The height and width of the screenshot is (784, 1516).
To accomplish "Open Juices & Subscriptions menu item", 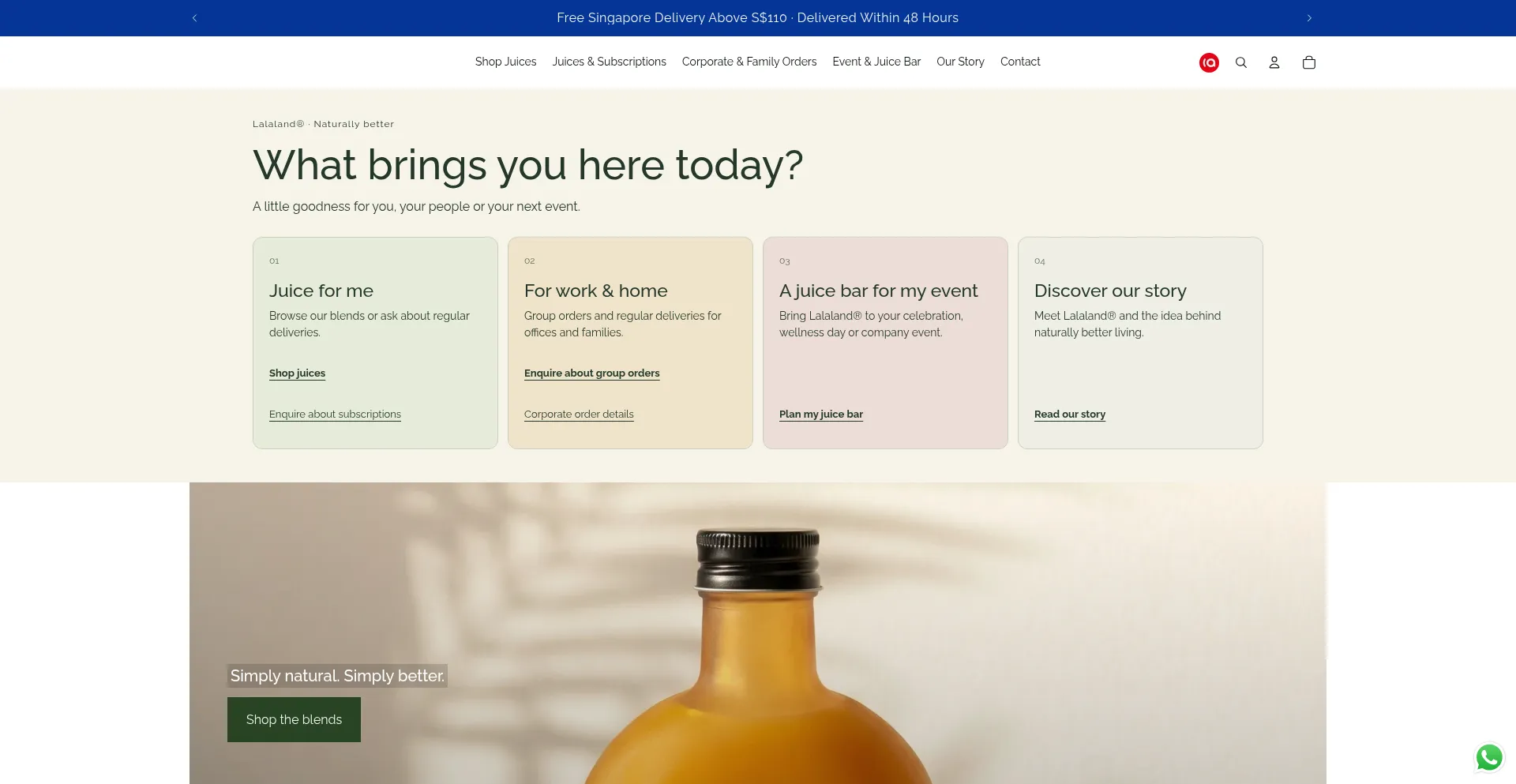I will click(x=610, y=62).
